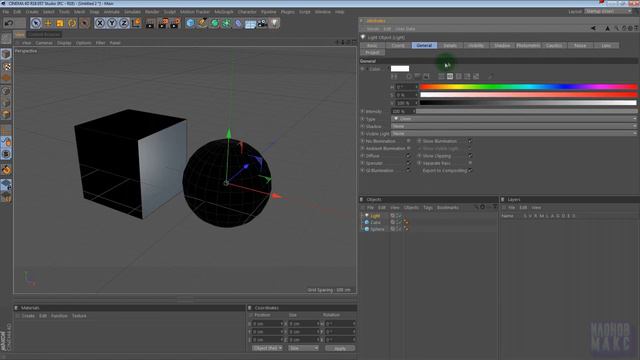Toggle Show Clipping checkbox
This screenshot has width=640, height=360.
click(470, 156)
